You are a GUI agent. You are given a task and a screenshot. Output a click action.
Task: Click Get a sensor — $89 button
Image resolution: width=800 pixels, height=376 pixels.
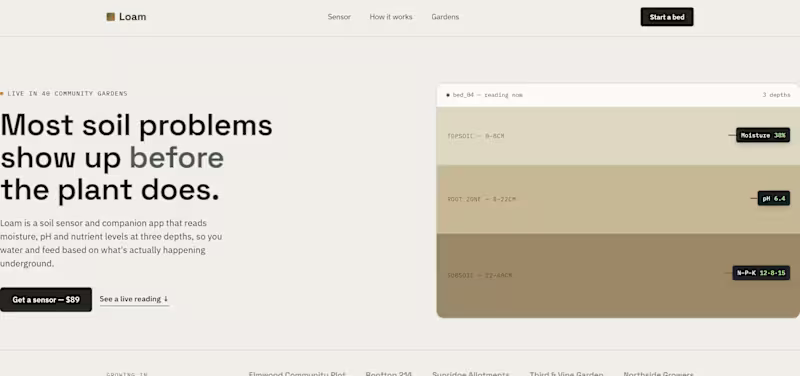point(46,299)
